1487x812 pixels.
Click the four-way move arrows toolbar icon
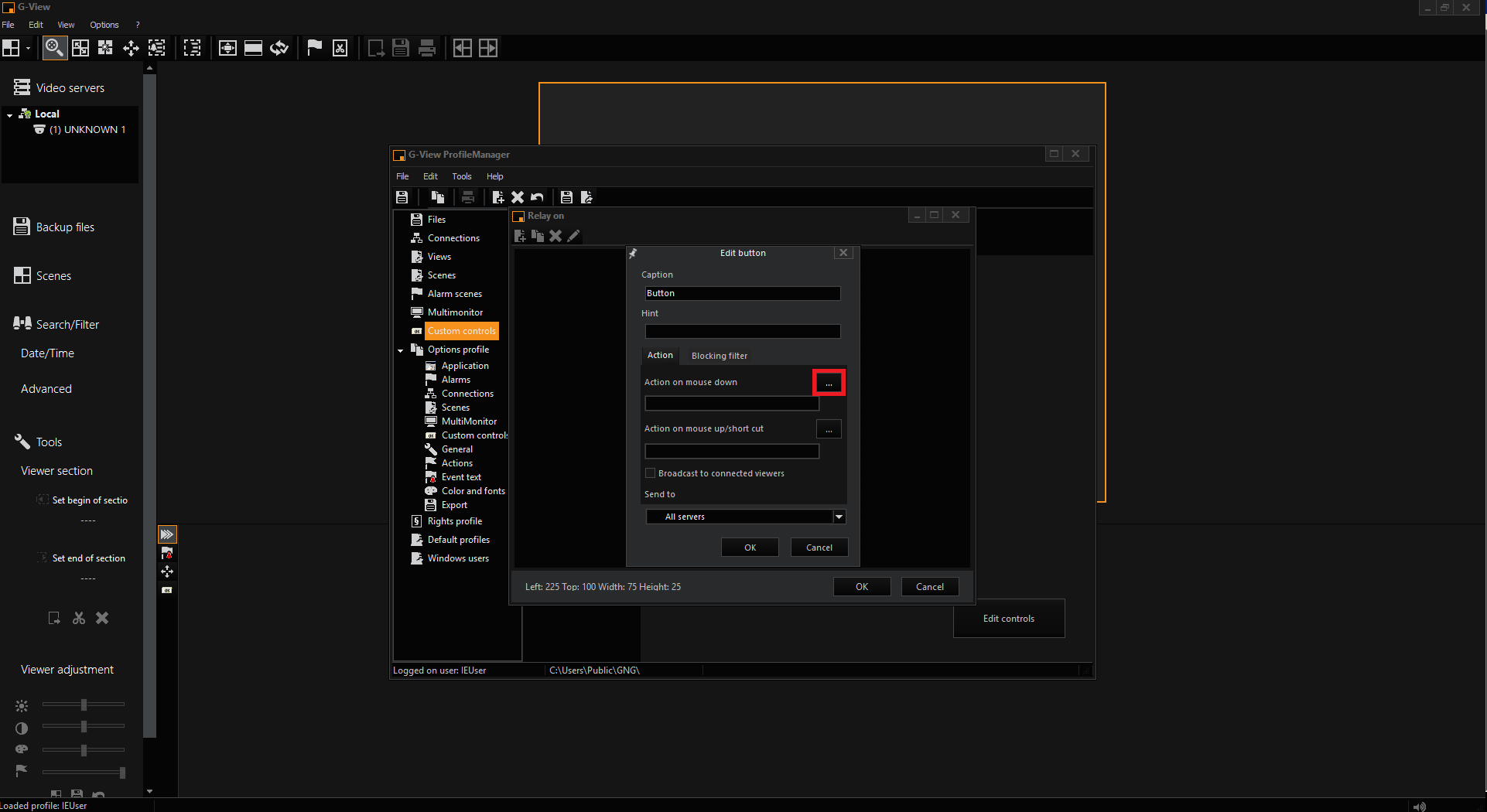pyautogui.click(x=131, y=48)
